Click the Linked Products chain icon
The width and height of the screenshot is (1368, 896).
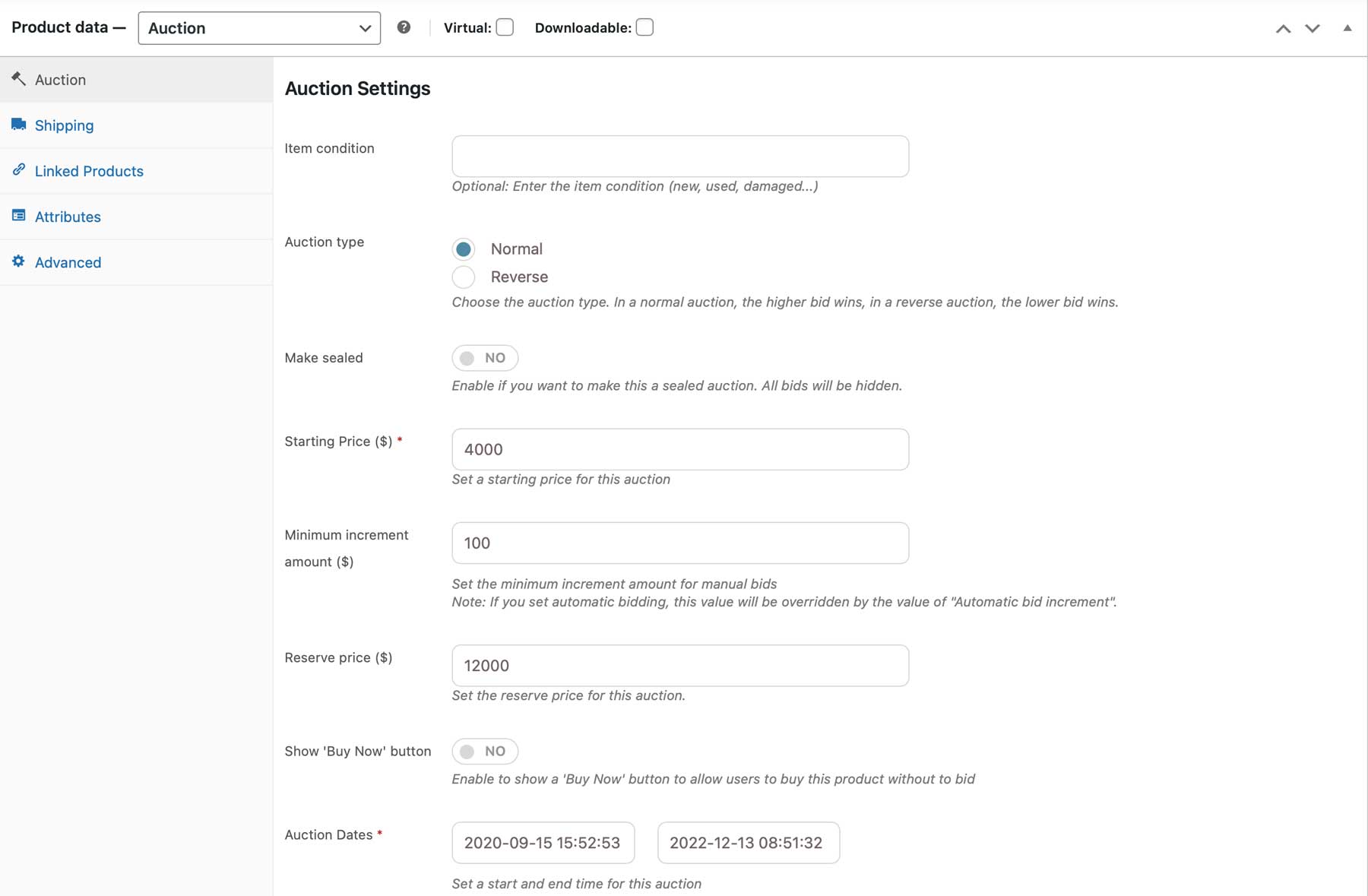[x=18, y=170]
